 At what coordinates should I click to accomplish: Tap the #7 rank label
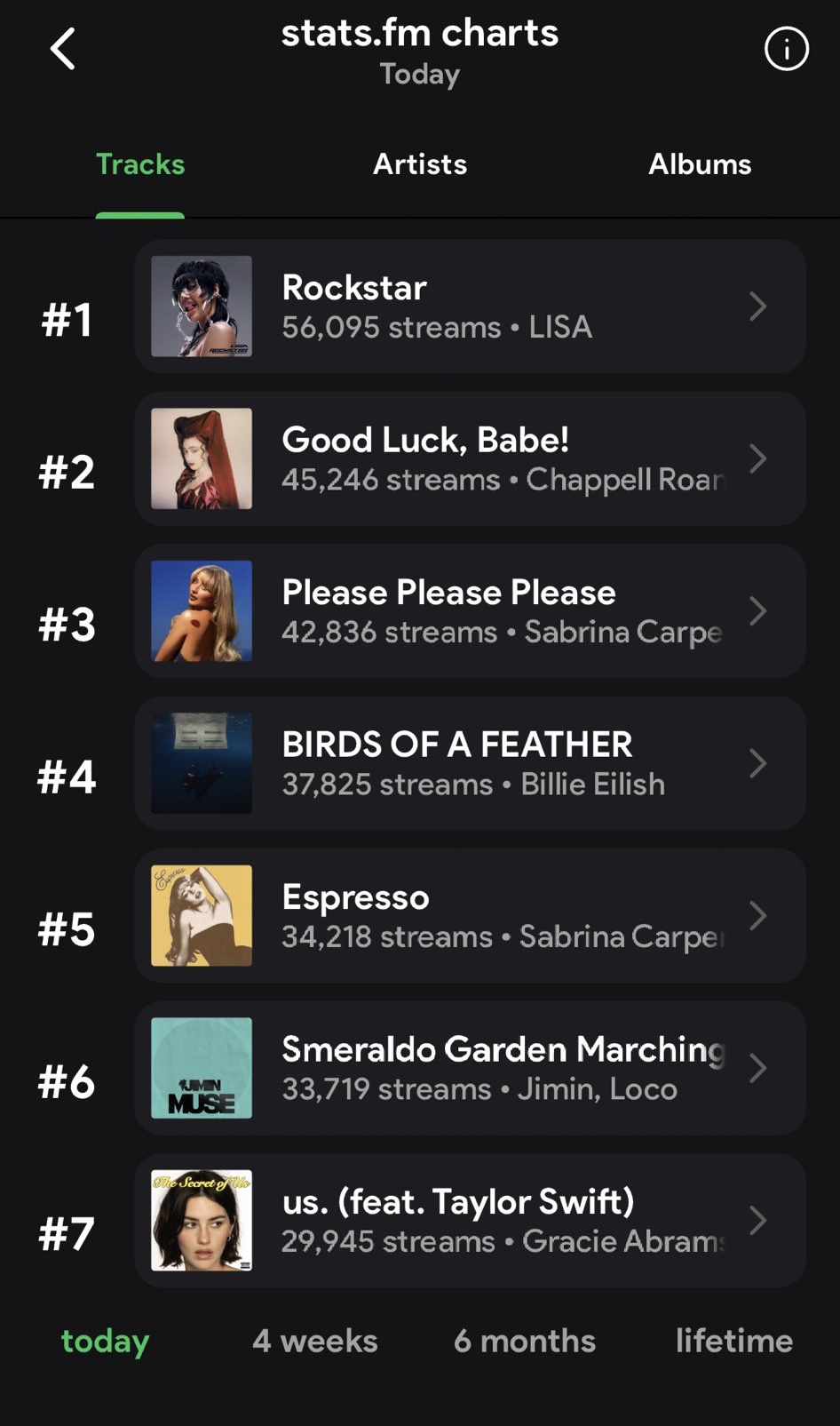pyautogui.click(x=67, y=1234)
